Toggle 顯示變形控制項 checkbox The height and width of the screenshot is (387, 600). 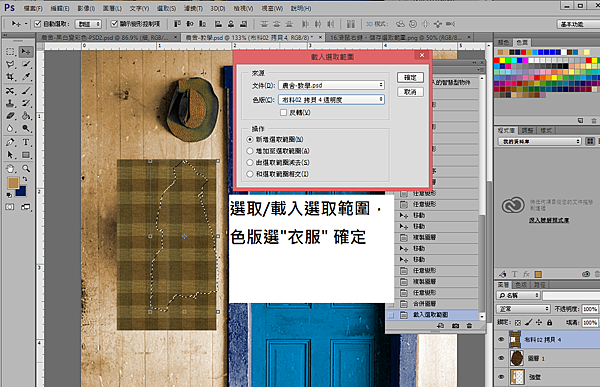tap(114, 24)
